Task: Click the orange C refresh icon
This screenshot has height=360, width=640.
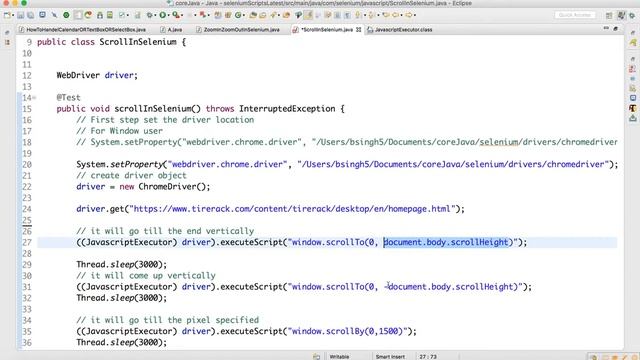Action: pos(88,15)
